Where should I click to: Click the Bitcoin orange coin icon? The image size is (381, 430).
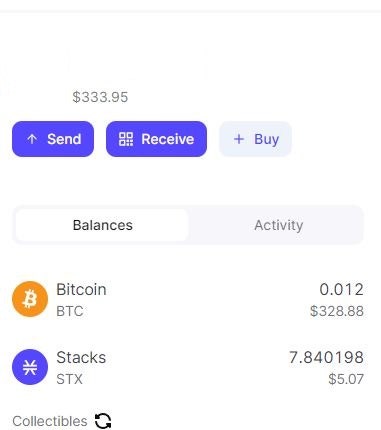pos(30,299)
